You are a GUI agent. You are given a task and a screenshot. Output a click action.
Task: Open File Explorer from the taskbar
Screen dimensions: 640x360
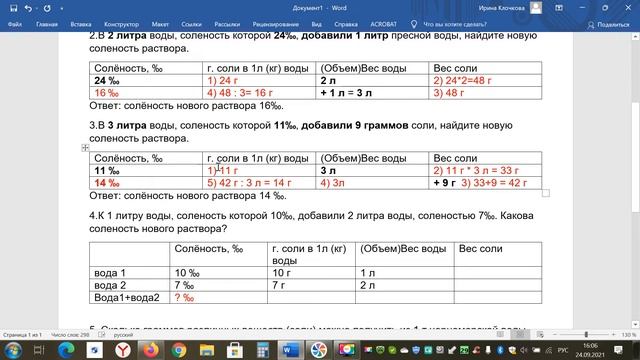tap(207, 350)
